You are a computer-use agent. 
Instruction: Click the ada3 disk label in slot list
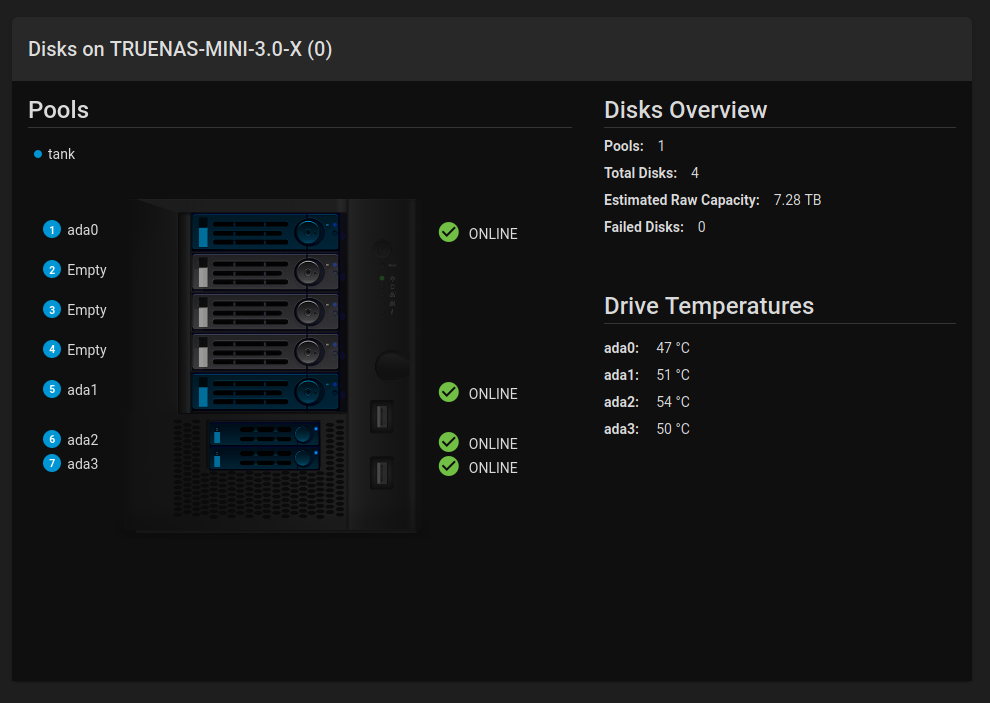coord(83,464)
